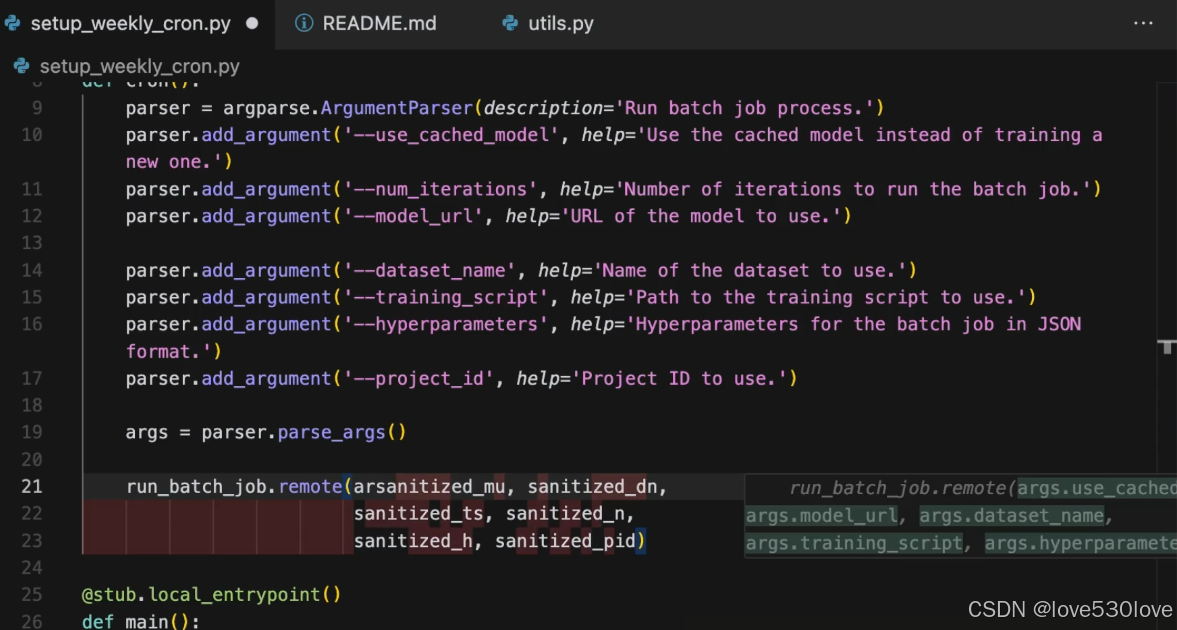Click line number 12 in the gutter

click(32, 216)
